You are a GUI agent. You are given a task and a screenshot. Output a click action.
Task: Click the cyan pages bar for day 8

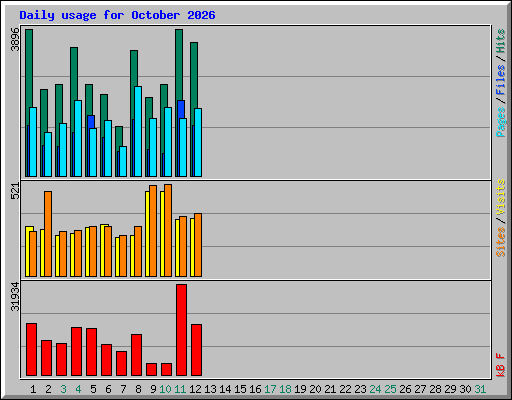(x=138, y=131)
